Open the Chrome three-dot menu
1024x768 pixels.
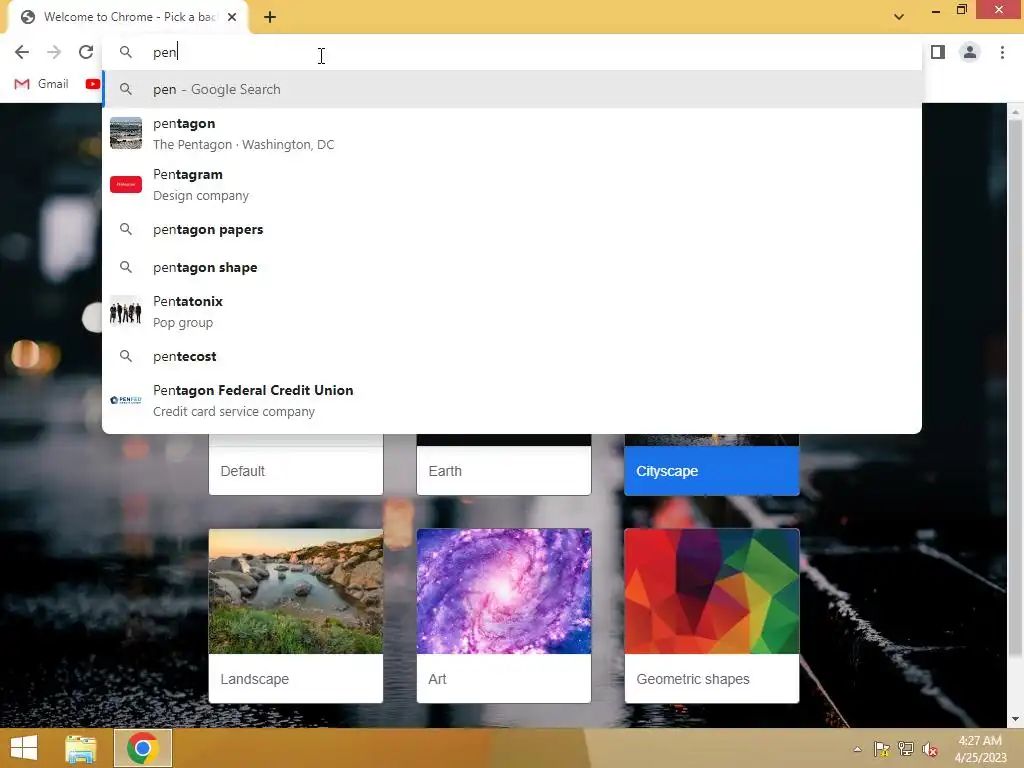click(1002, 52)
